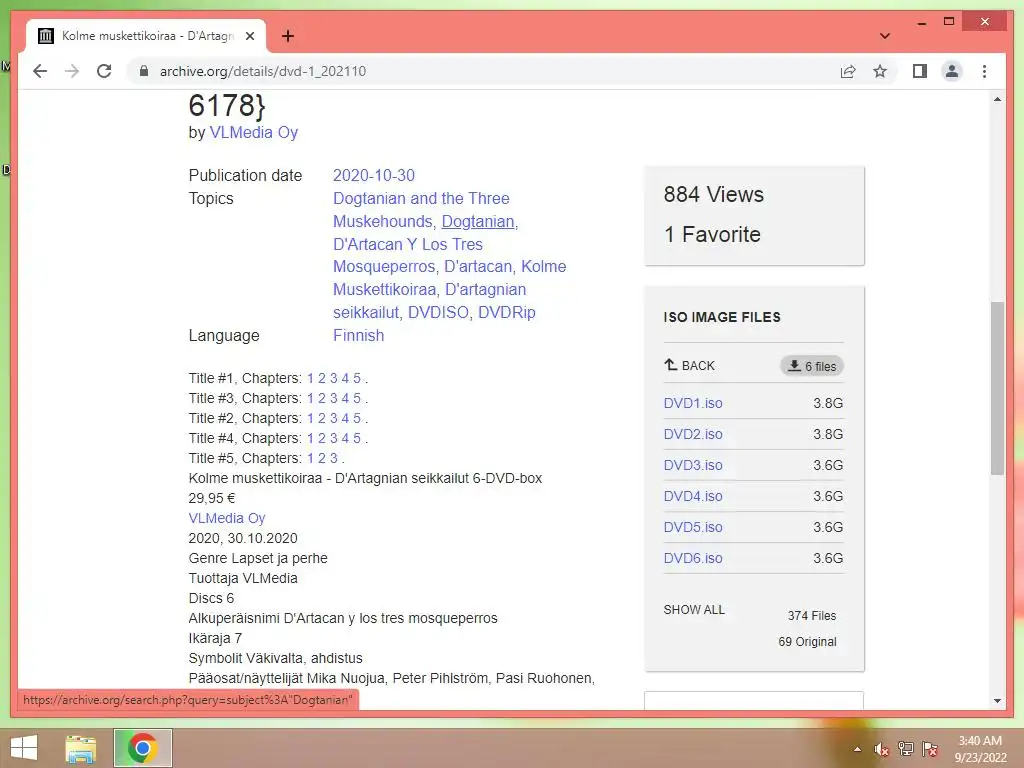This screenshot has height=768, width=1024.
Task: Bookmark this page with the star icon
Action: click(x=880, y=71)
